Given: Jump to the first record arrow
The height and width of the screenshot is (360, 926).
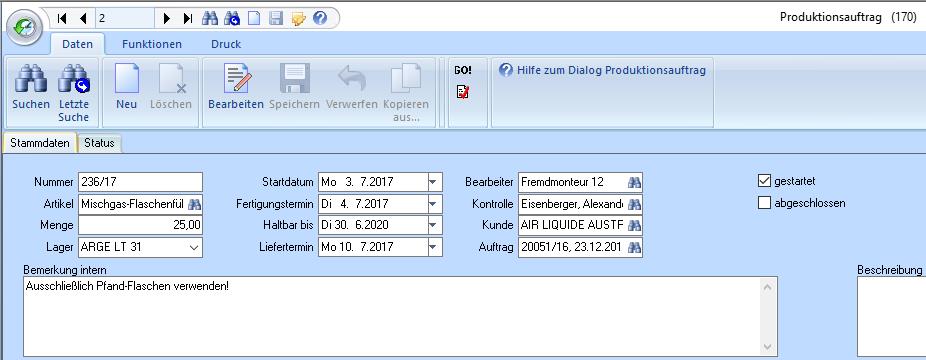Looking at the screenshot, I should click(62, 18).
